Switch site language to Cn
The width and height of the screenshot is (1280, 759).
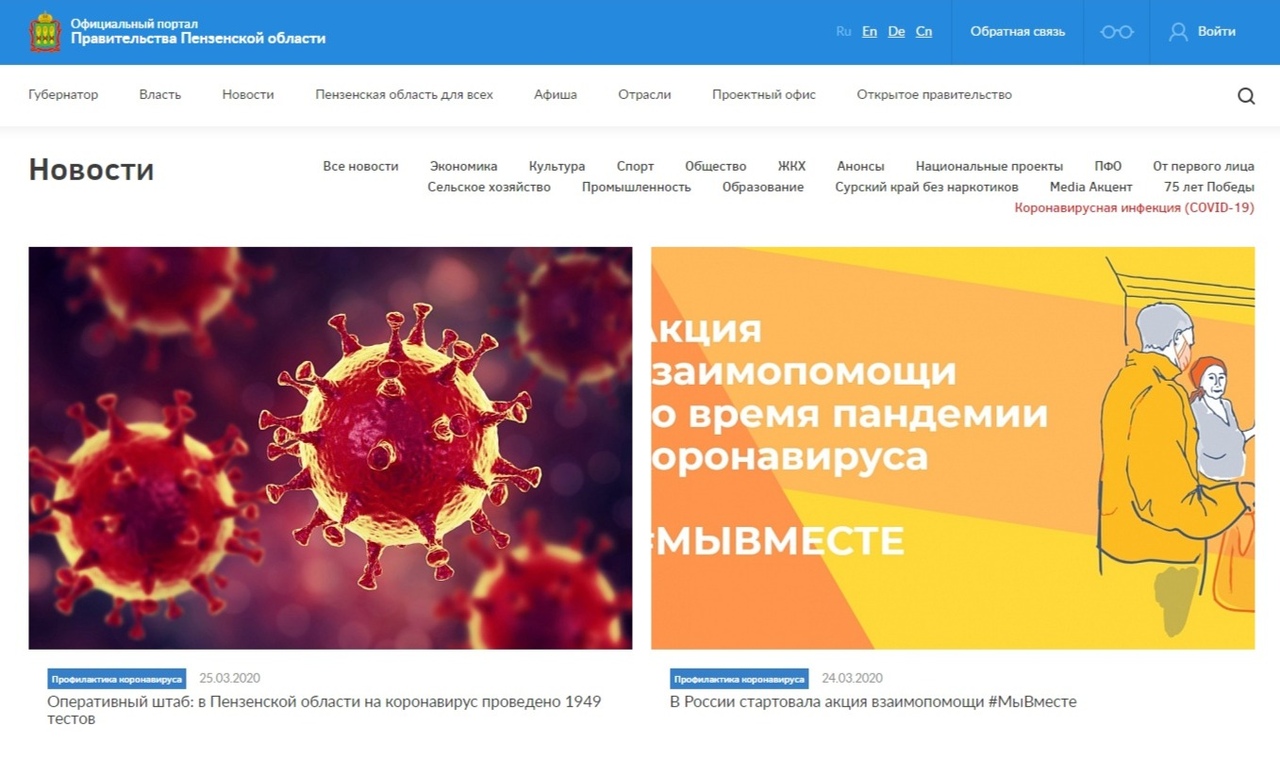(923, 32)
